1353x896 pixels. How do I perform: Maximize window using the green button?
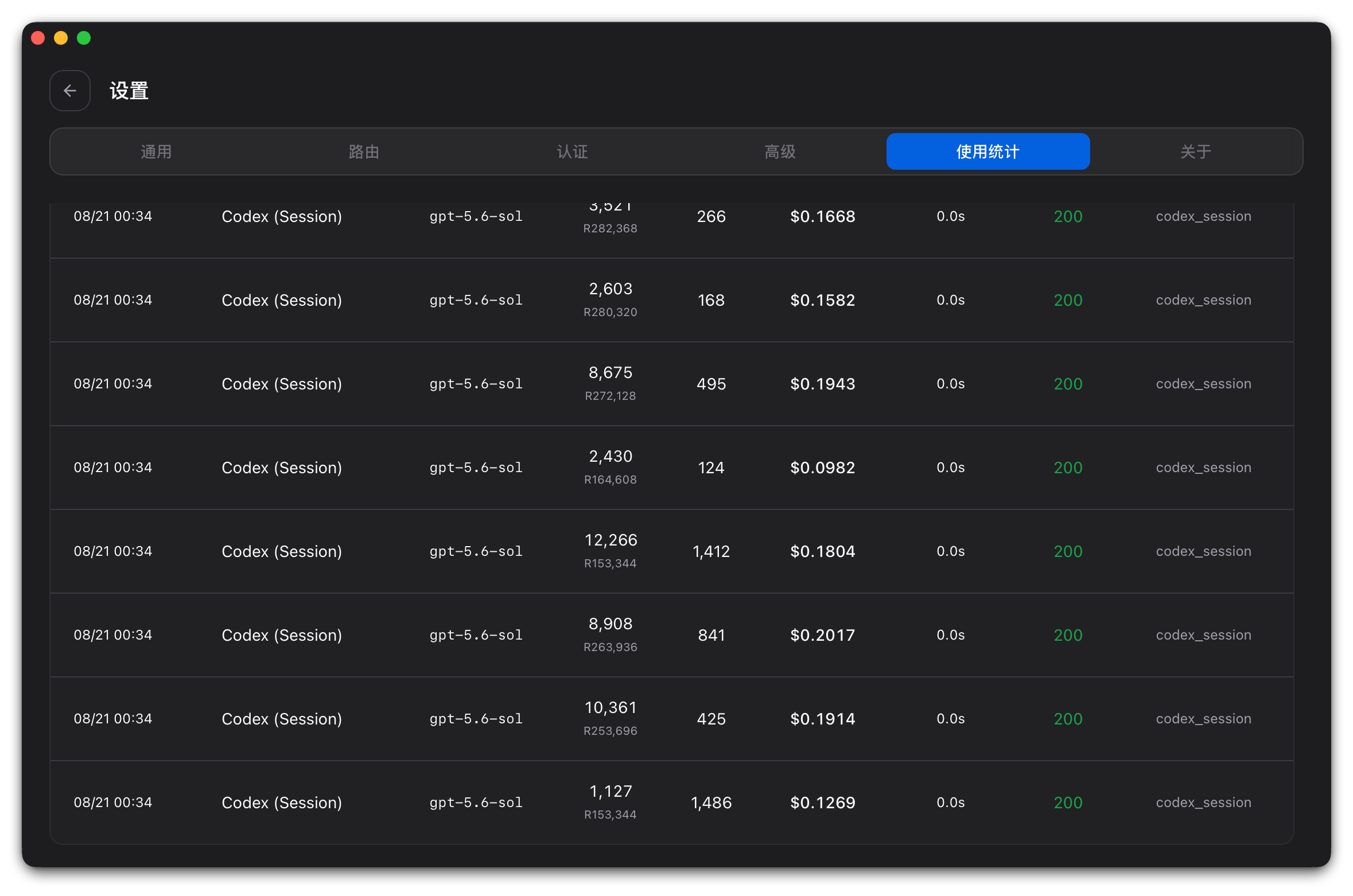[84, 38]
